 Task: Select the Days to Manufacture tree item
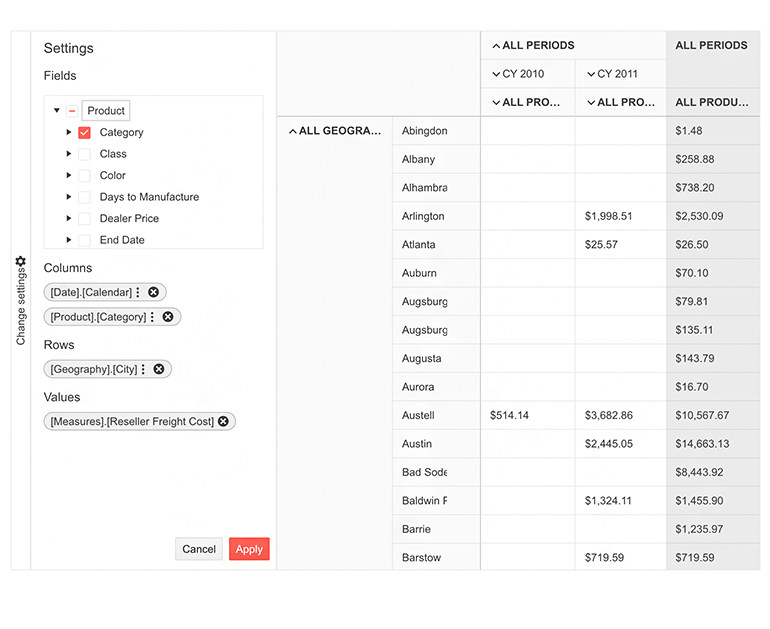coord(149,197)
